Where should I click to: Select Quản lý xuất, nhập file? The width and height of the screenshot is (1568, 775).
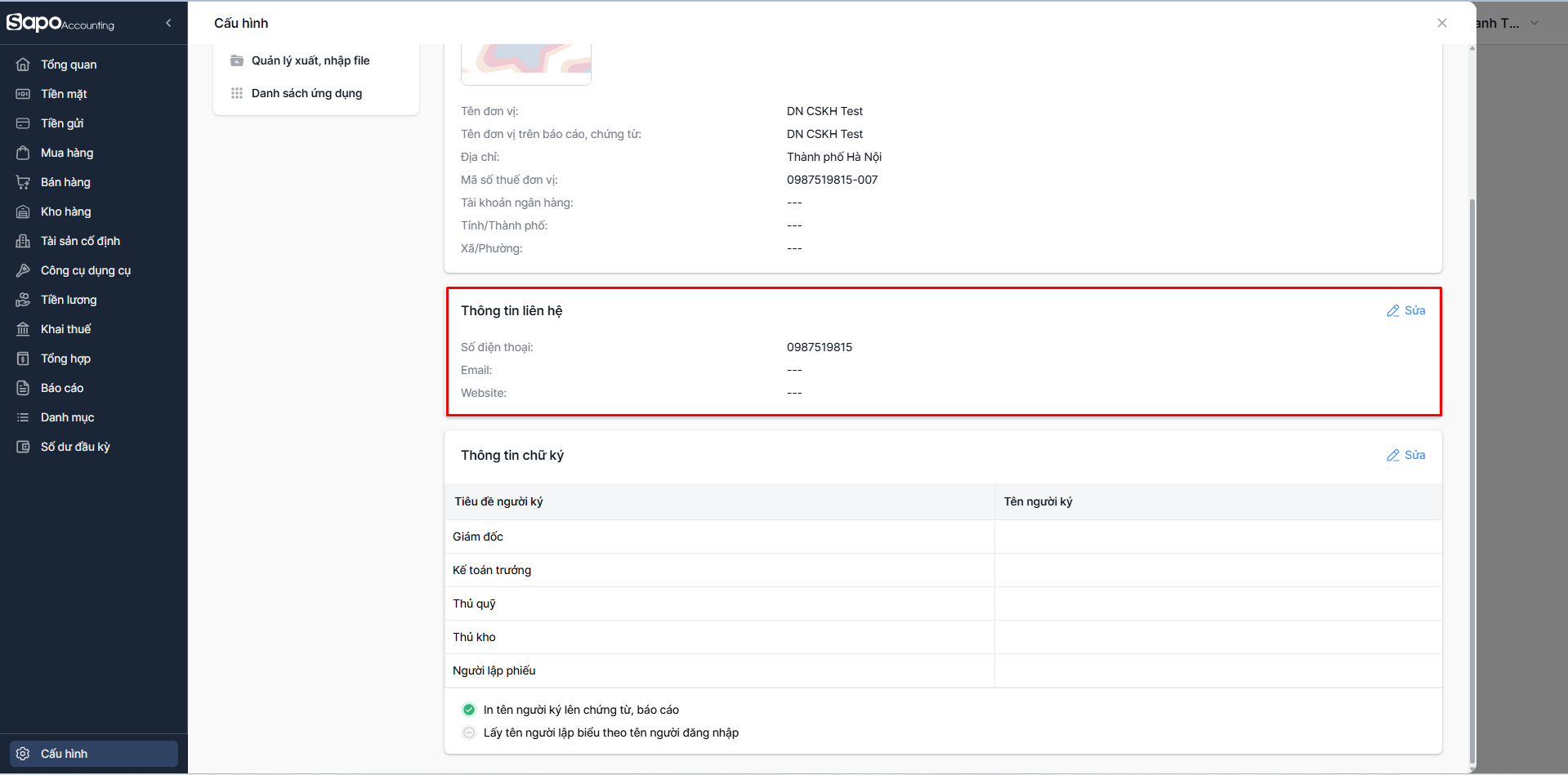310,60
